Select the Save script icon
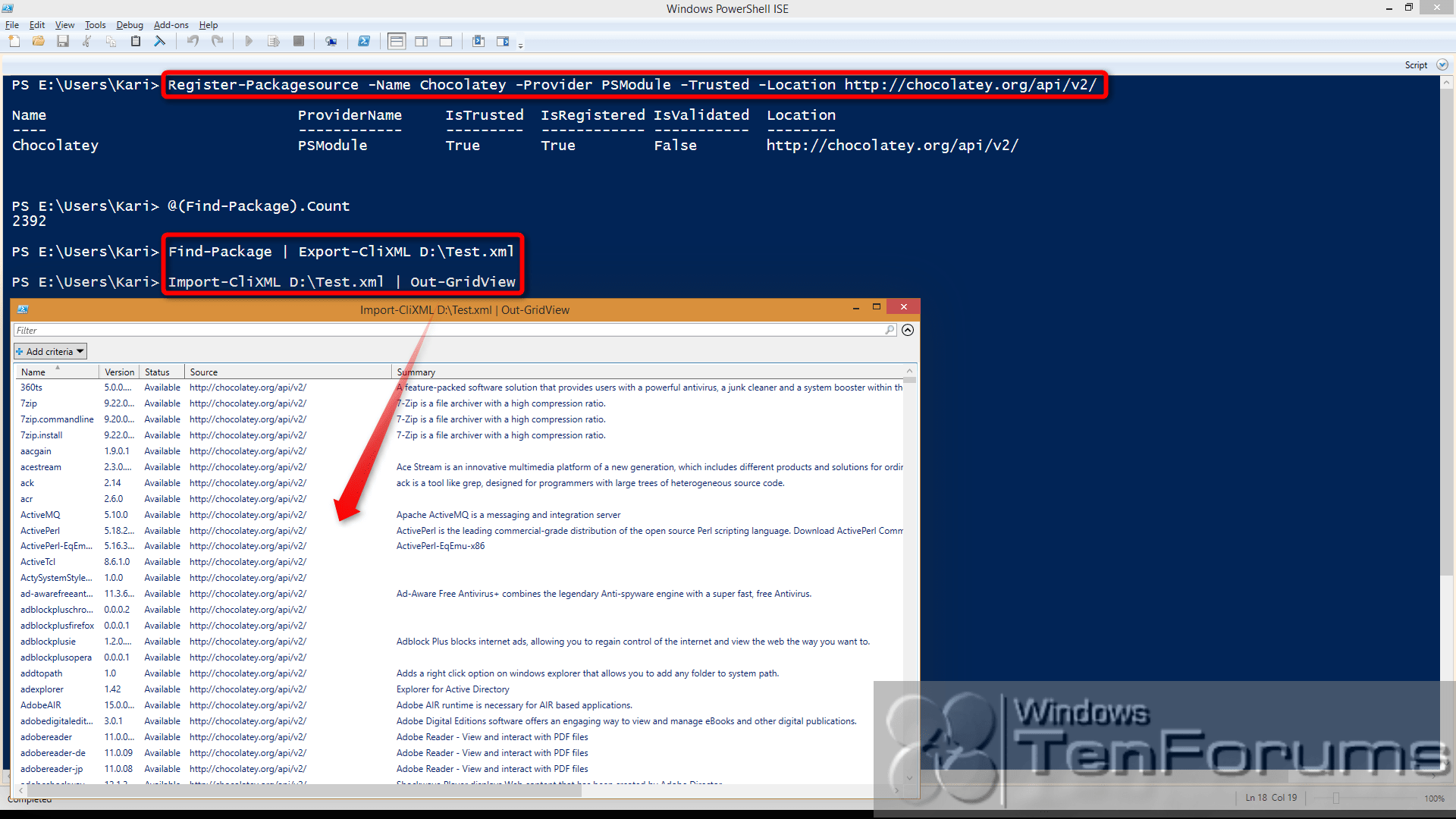The height and width of the screenshot is (819, 1456). [63, 41]
